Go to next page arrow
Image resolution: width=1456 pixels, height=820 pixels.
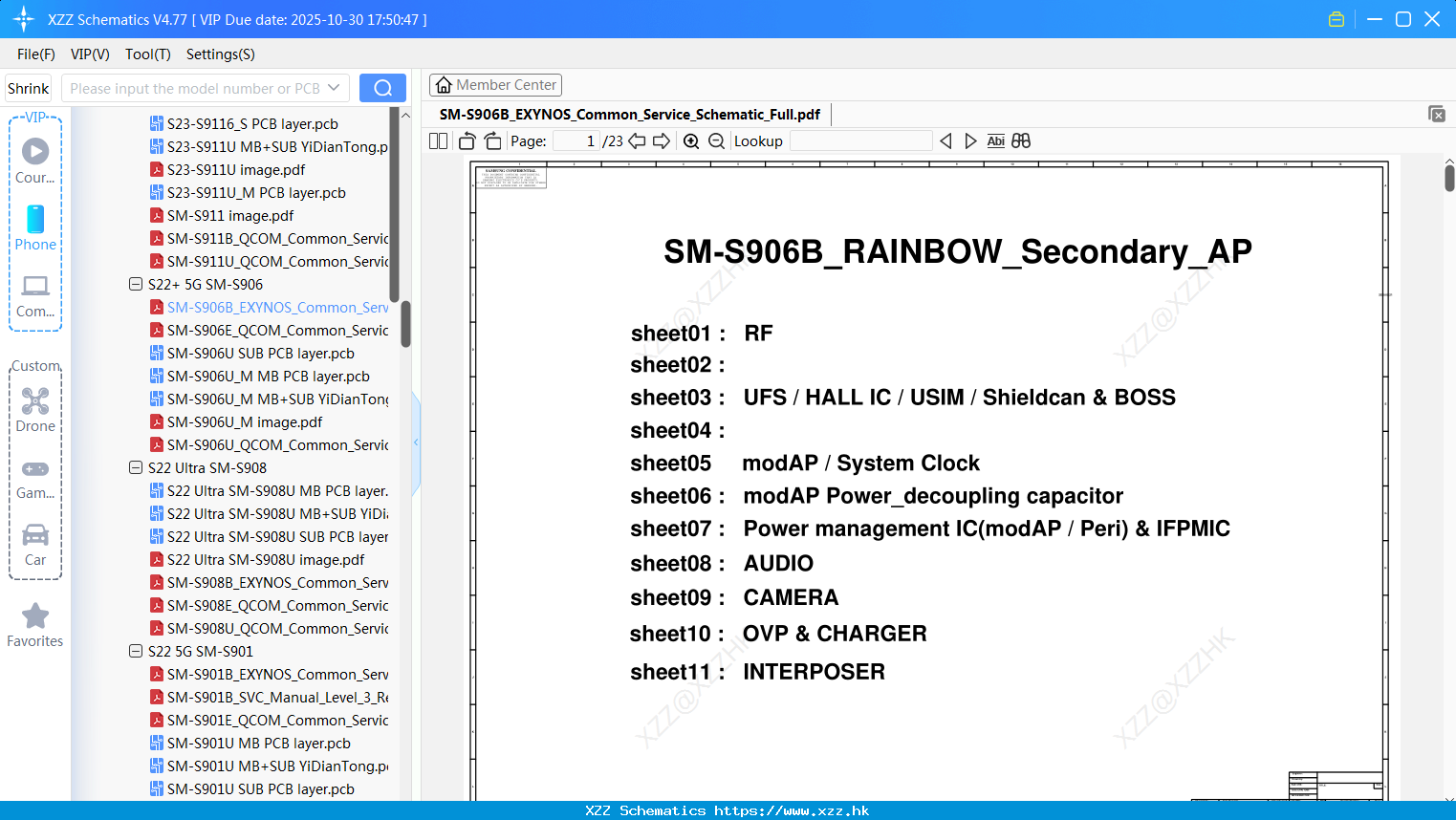(662, 140)
